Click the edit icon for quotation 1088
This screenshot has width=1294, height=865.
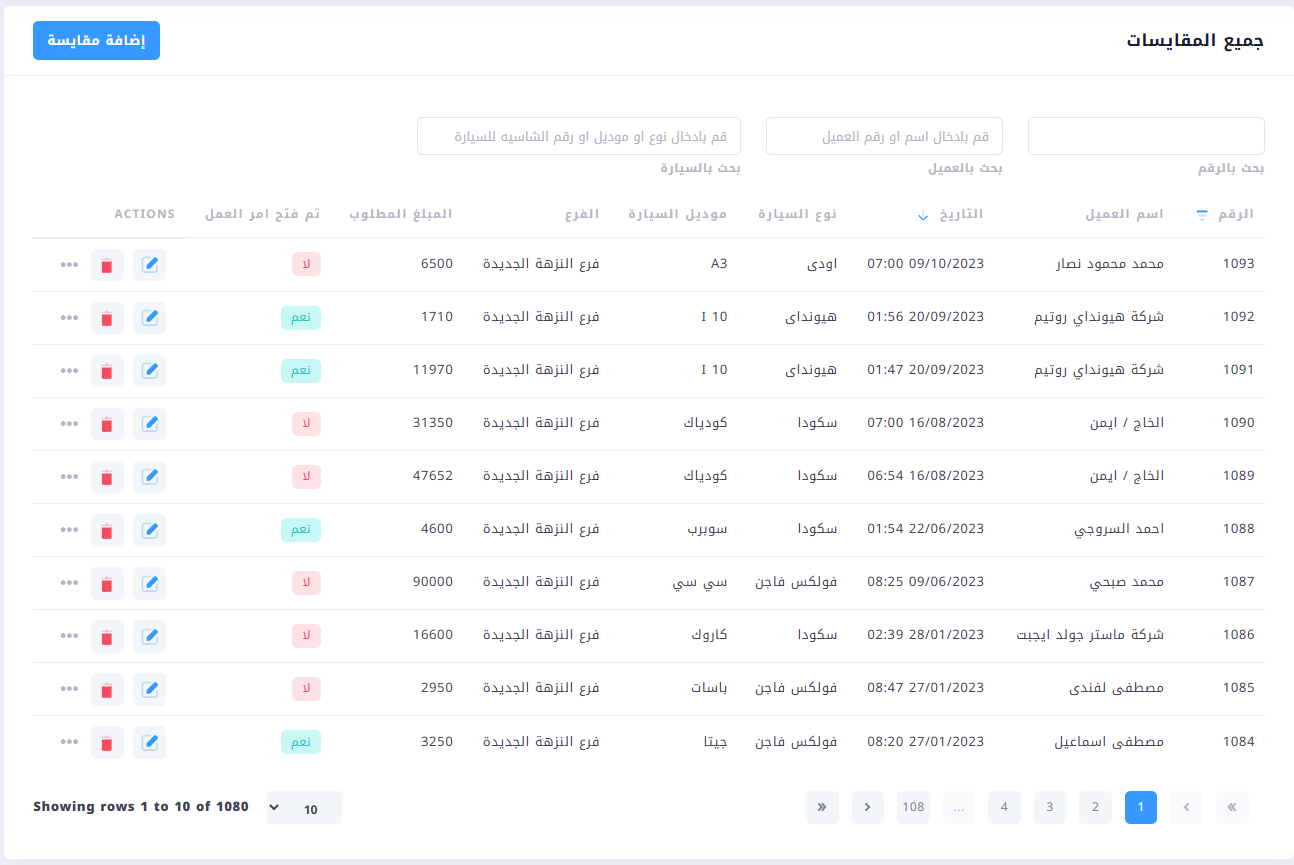149,530
